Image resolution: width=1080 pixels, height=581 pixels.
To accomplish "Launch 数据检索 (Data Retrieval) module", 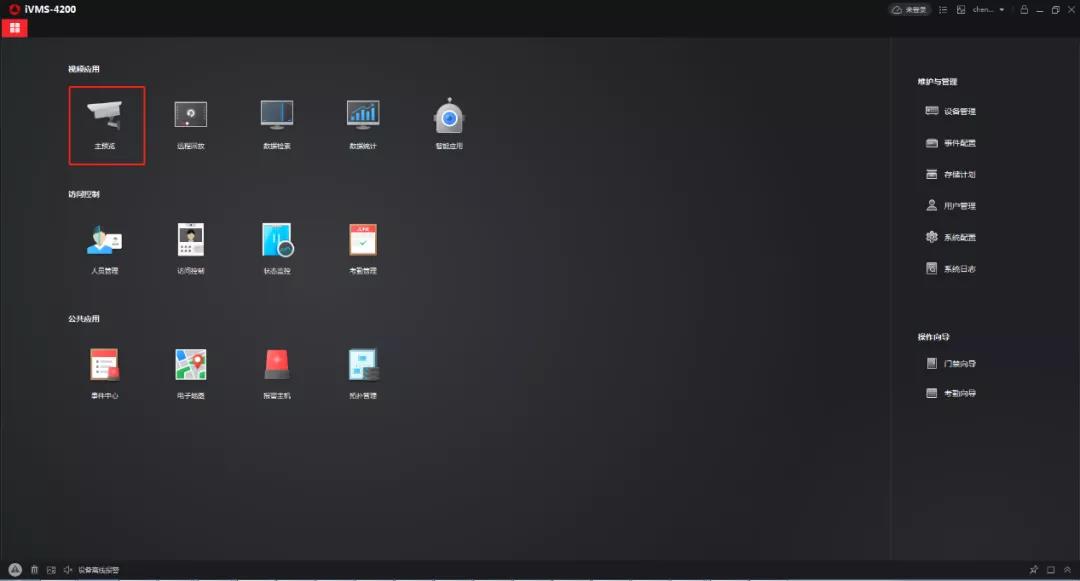I will pyautogui.click(x=277, y=116).
